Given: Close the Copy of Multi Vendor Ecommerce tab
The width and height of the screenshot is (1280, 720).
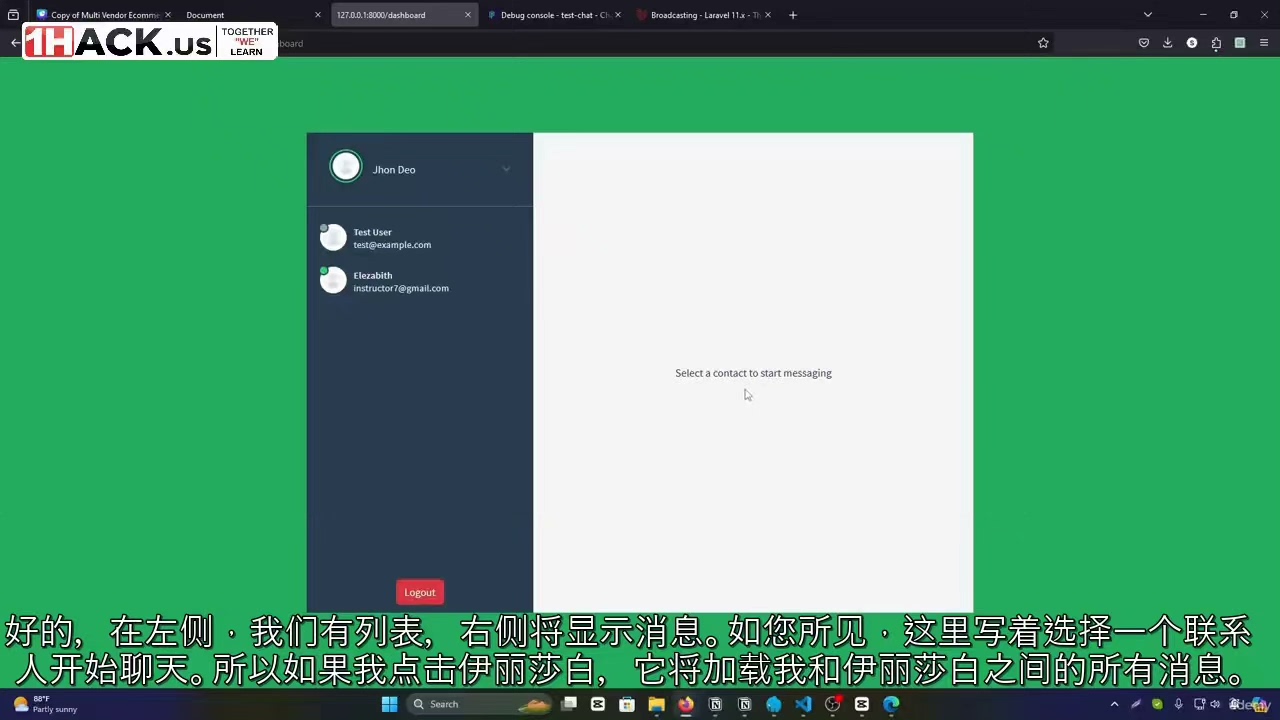Looking at the screenshot, I should [167, 15].
